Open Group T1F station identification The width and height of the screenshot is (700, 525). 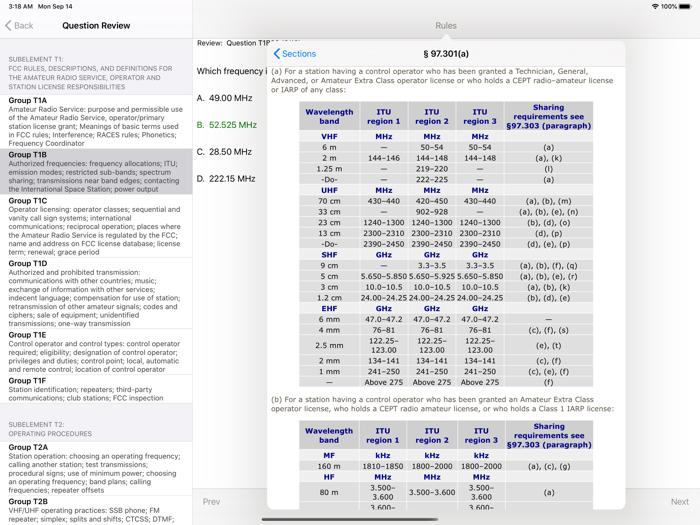pos(96,389)
